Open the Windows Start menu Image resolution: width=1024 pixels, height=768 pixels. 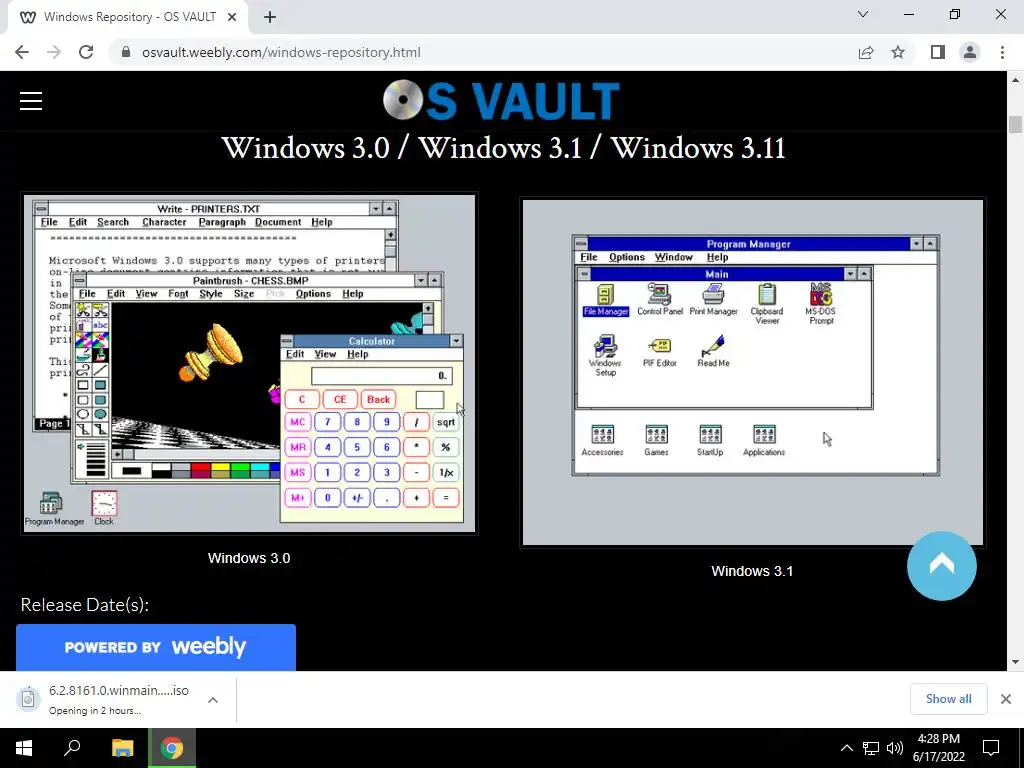click(x=24, y=748)
